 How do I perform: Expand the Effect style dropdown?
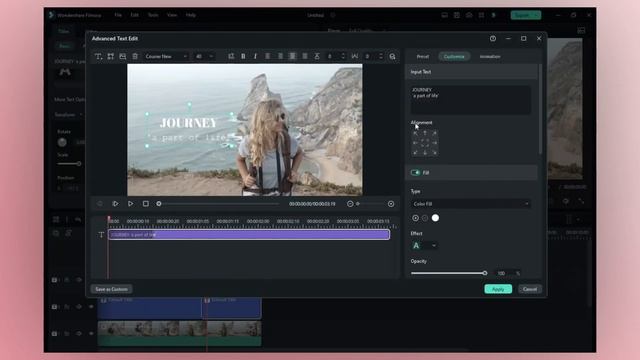pyautogui.click(x=434, y=245)
